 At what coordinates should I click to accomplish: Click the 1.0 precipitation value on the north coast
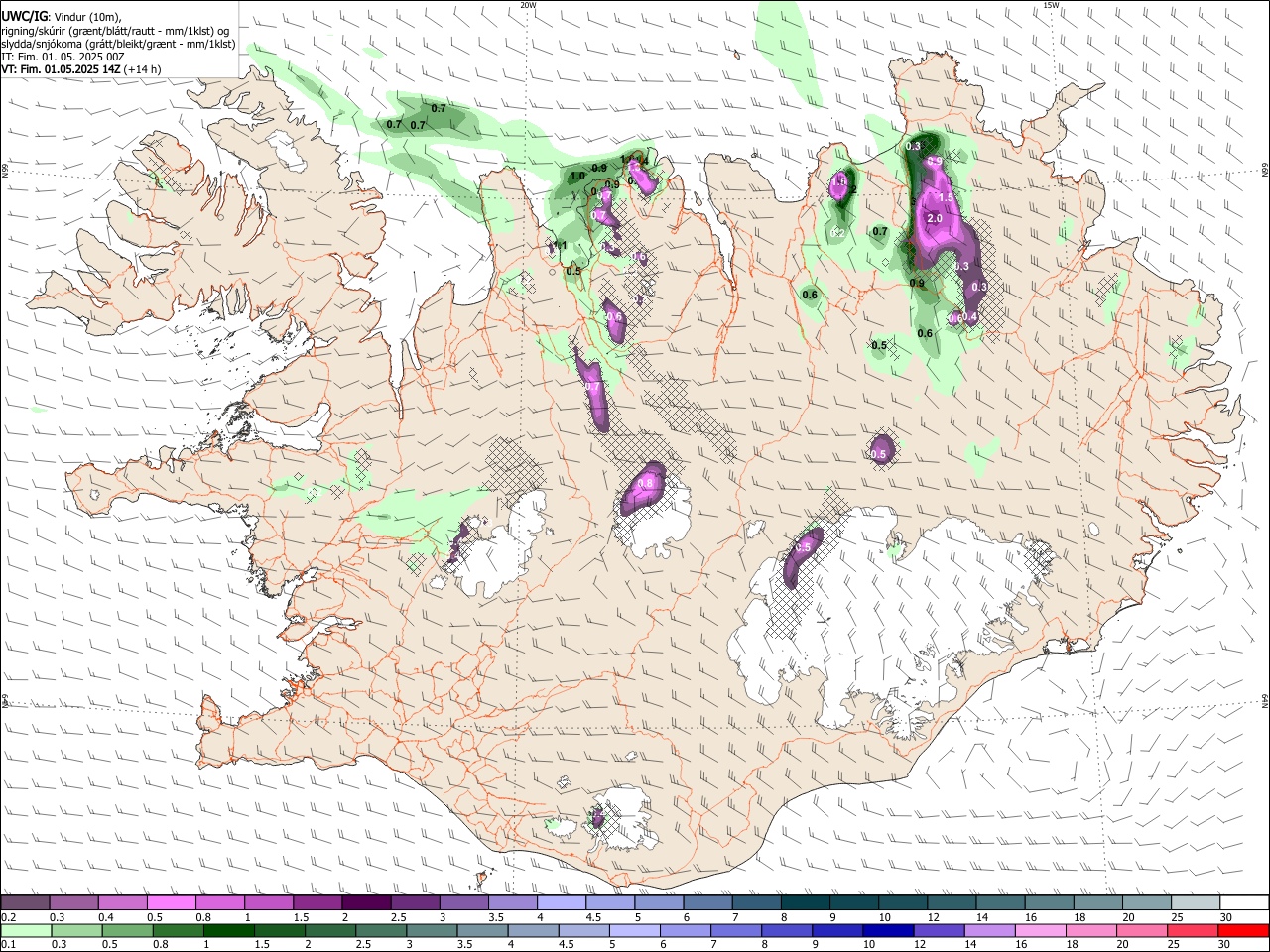click(x=577, y=177)
